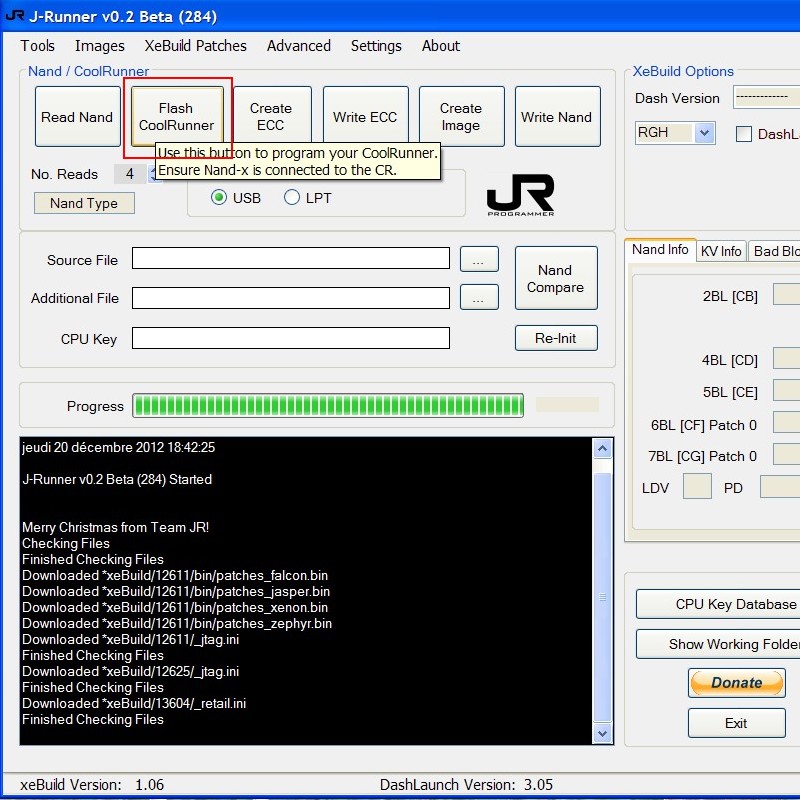Click log line 'xeBuild/12625/_jtag.ini'
Screen dimensions: 800x800
pos(131,671)
